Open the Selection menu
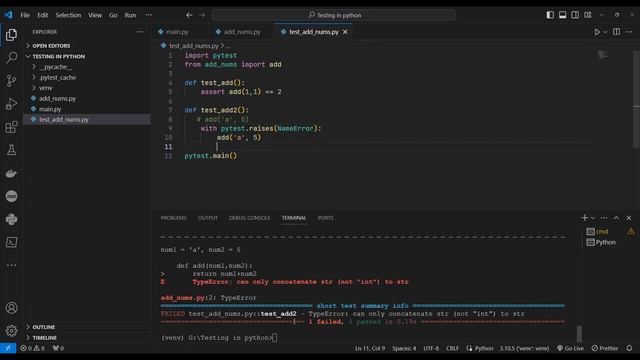This screenshot has height=360, width=640. [x=68, y=15]
